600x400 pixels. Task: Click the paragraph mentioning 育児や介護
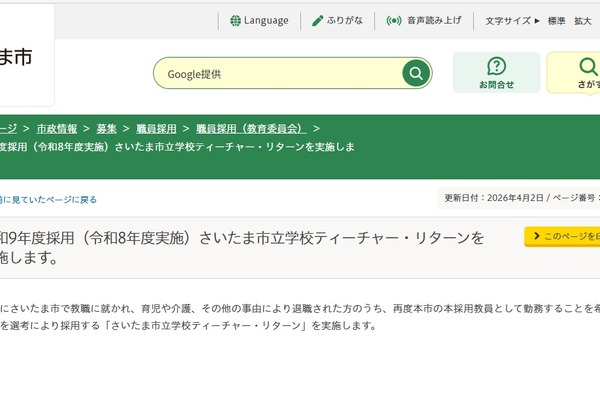(300, 317)
